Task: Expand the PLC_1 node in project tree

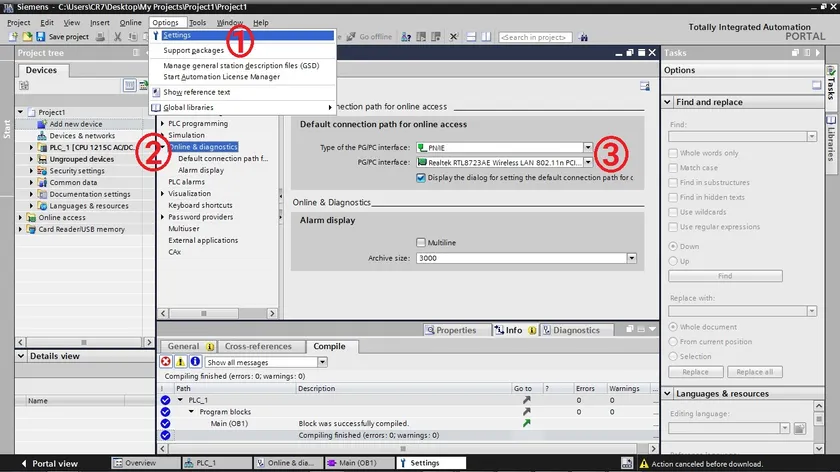Action: tap(31, 147)
